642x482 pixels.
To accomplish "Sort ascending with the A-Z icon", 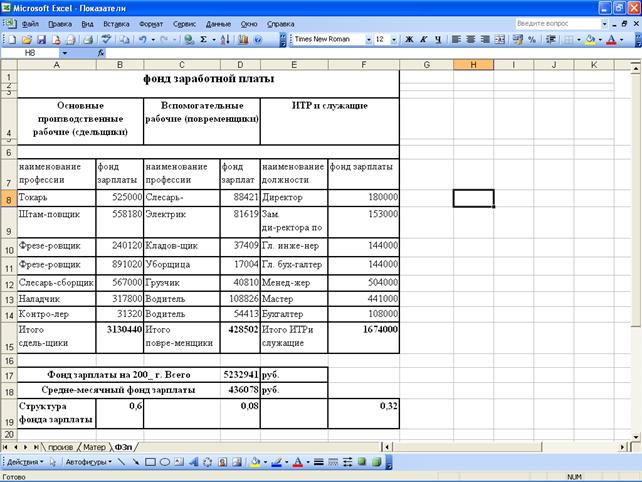I will tap(225, 40).
